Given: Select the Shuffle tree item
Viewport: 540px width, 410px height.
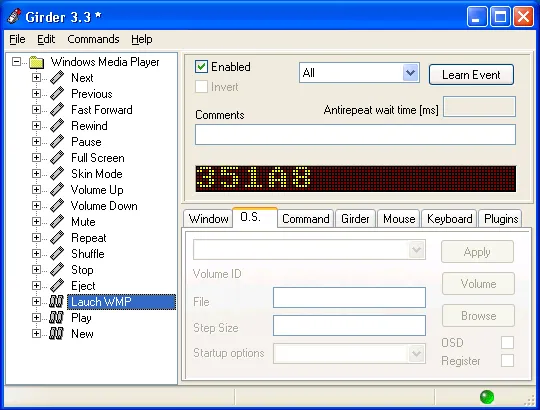Looking at the screenshot, I should tap(87, 254).
